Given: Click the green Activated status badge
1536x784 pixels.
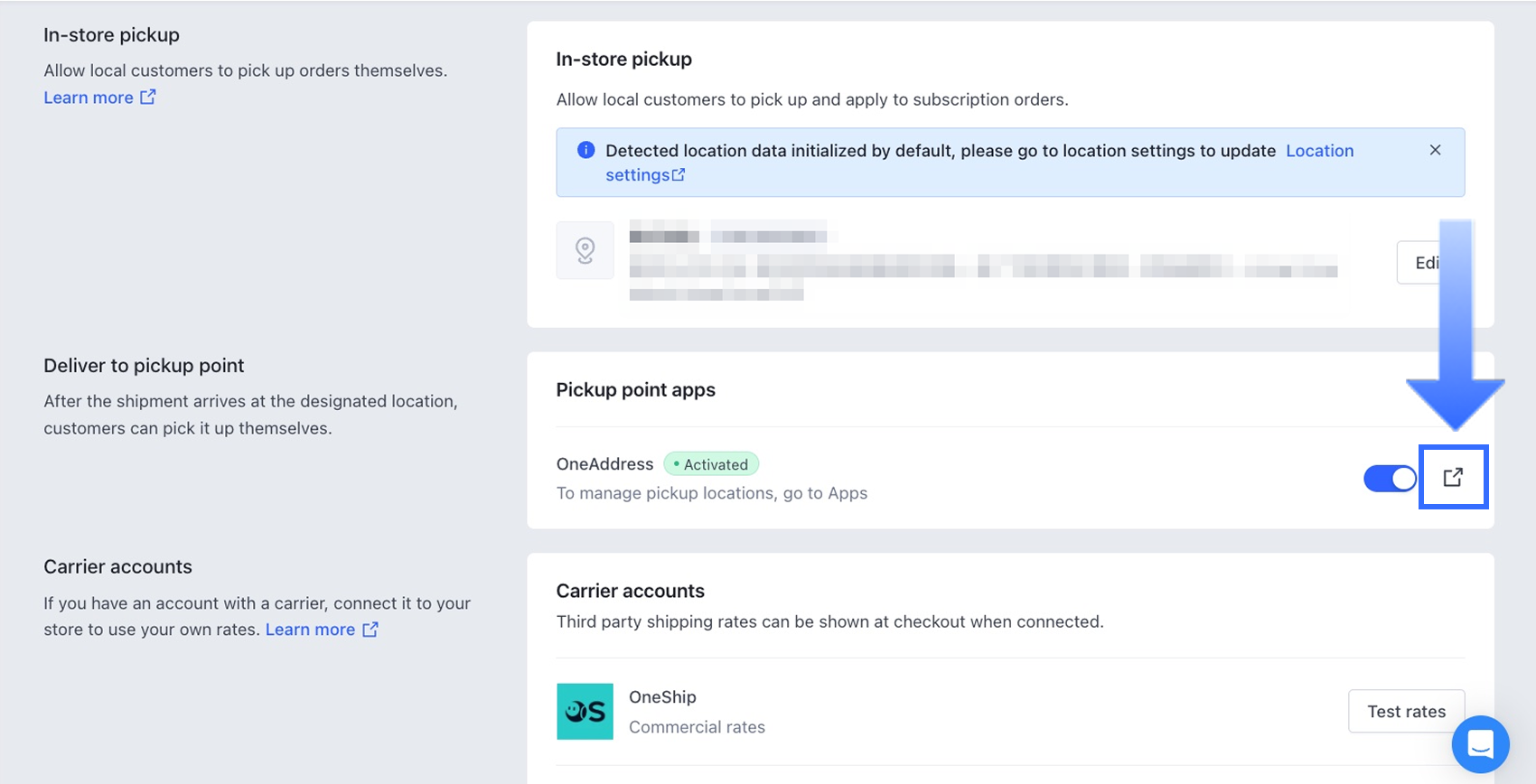Looking at the screenshot, I should click(711, 464).
